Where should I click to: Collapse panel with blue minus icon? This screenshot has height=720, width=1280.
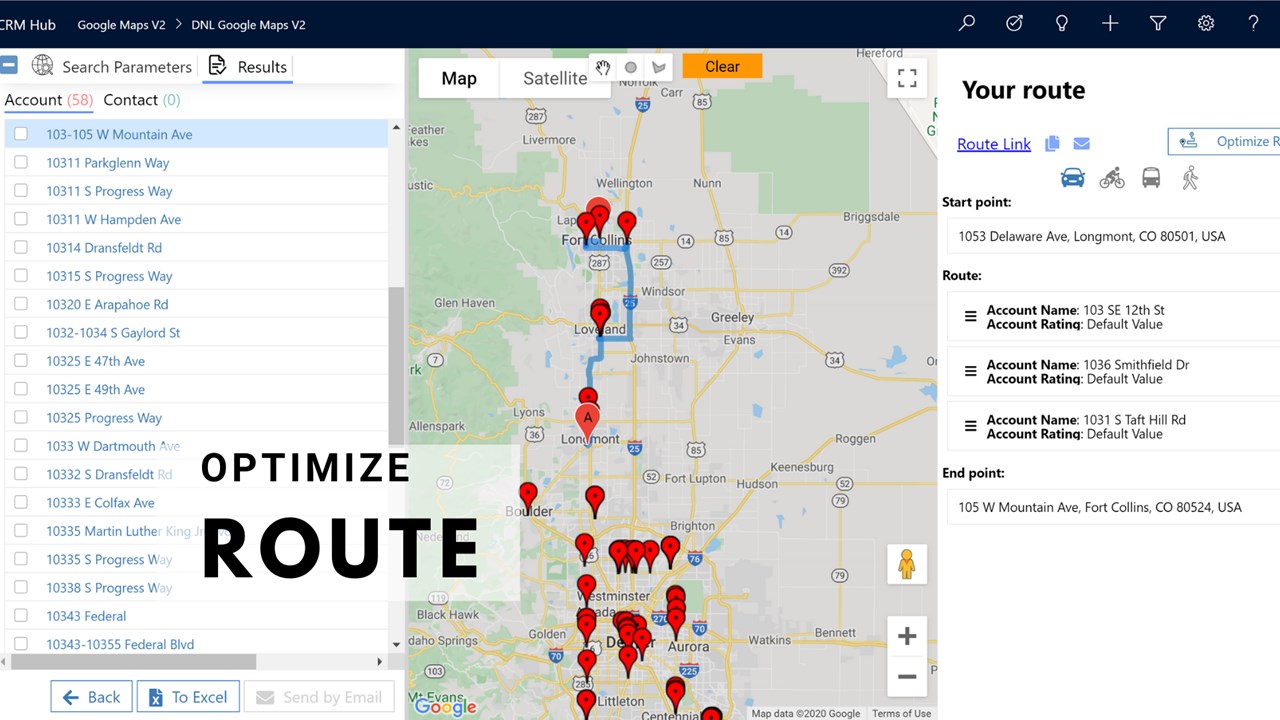point(9,66)
